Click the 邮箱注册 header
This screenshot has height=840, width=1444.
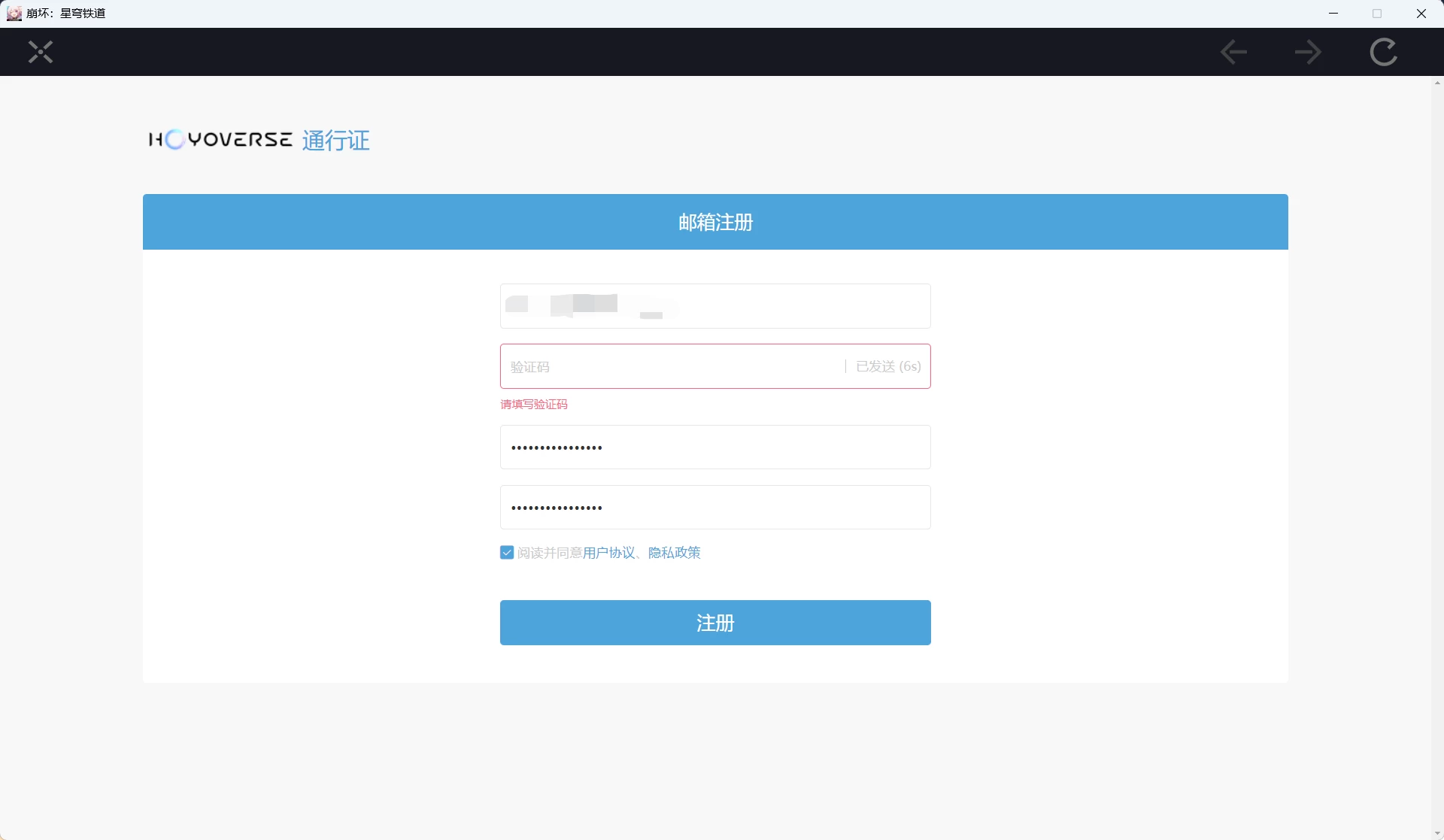(715, 223)
